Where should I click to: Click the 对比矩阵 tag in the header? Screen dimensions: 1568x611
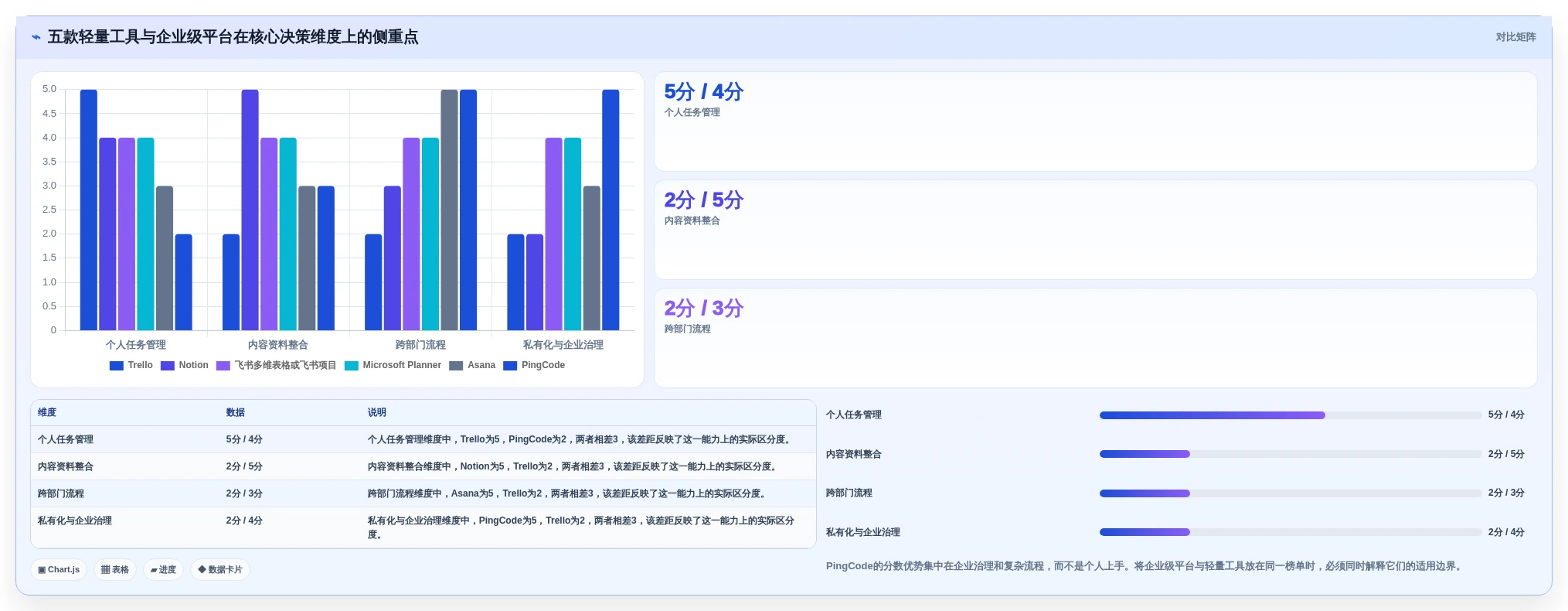click(1515, 37)
